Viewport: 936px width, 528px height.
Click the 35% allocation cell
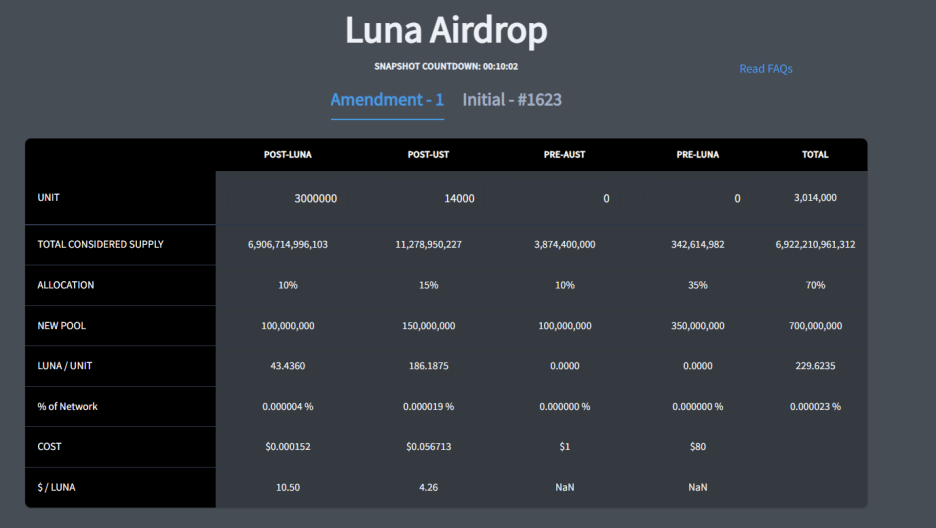tap(697, 285)
